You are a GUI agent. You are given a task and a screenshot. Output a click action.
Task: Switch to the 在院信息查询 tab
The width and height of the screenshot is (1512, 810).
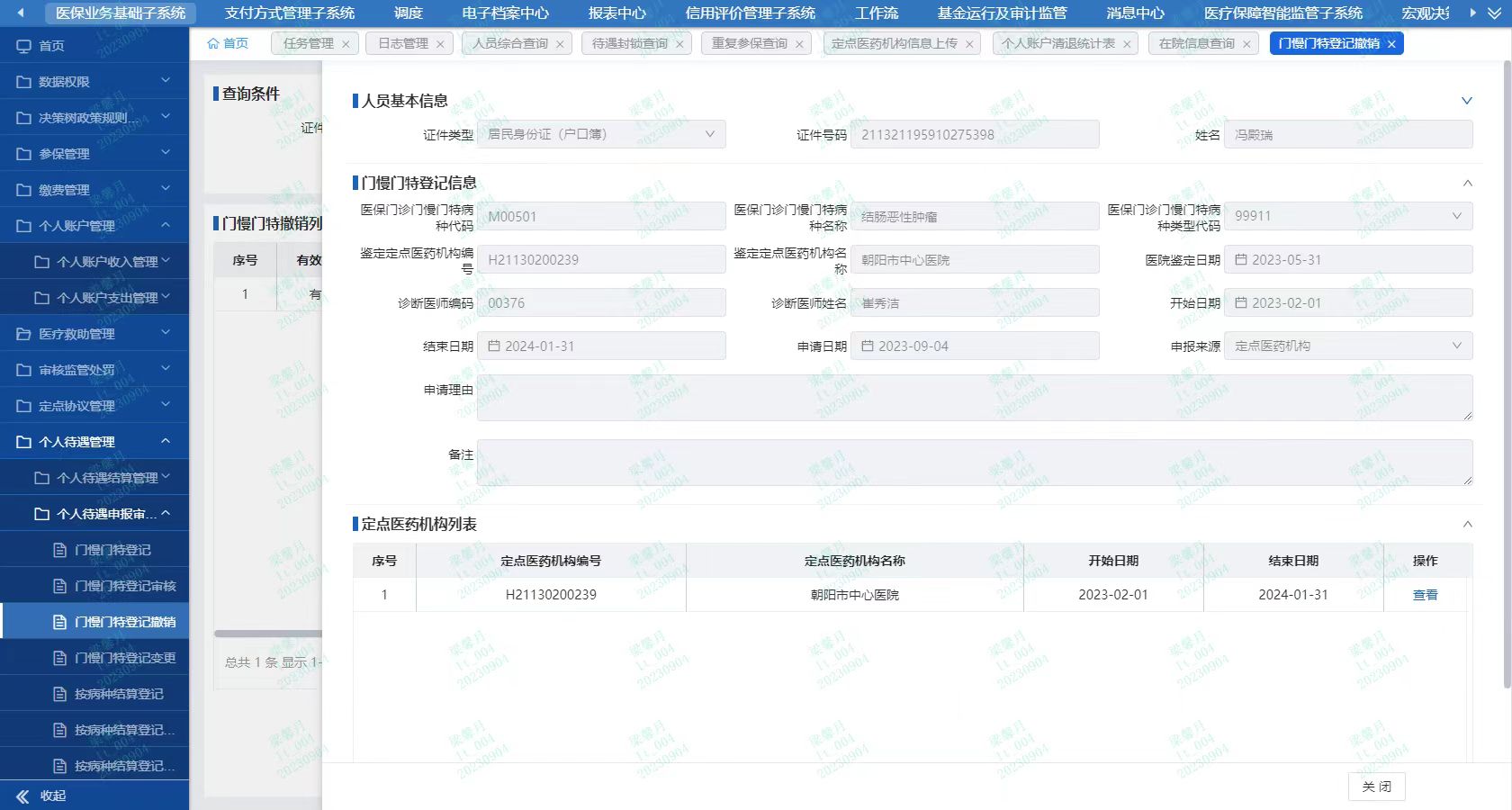coord(1197,43)
